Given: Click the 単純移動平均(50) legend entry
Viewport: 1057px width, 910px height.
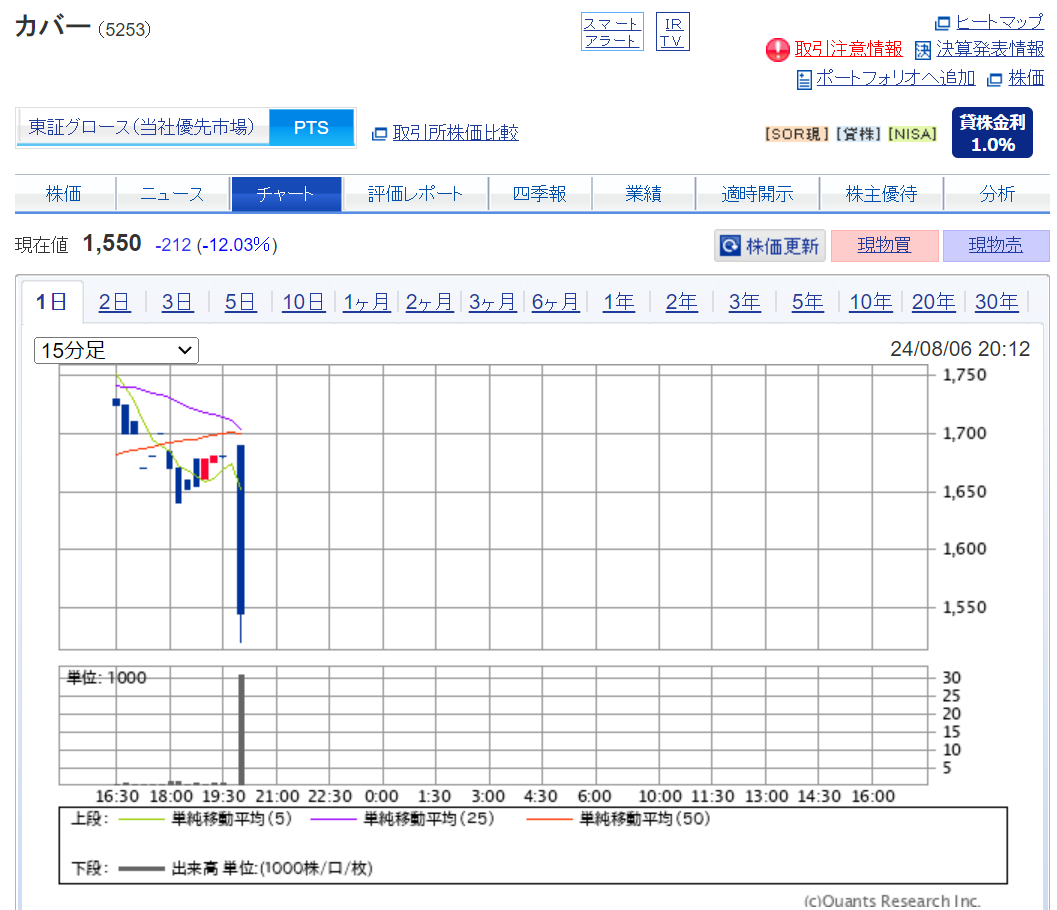Looking at the screenshot, I should click(618, 819).
